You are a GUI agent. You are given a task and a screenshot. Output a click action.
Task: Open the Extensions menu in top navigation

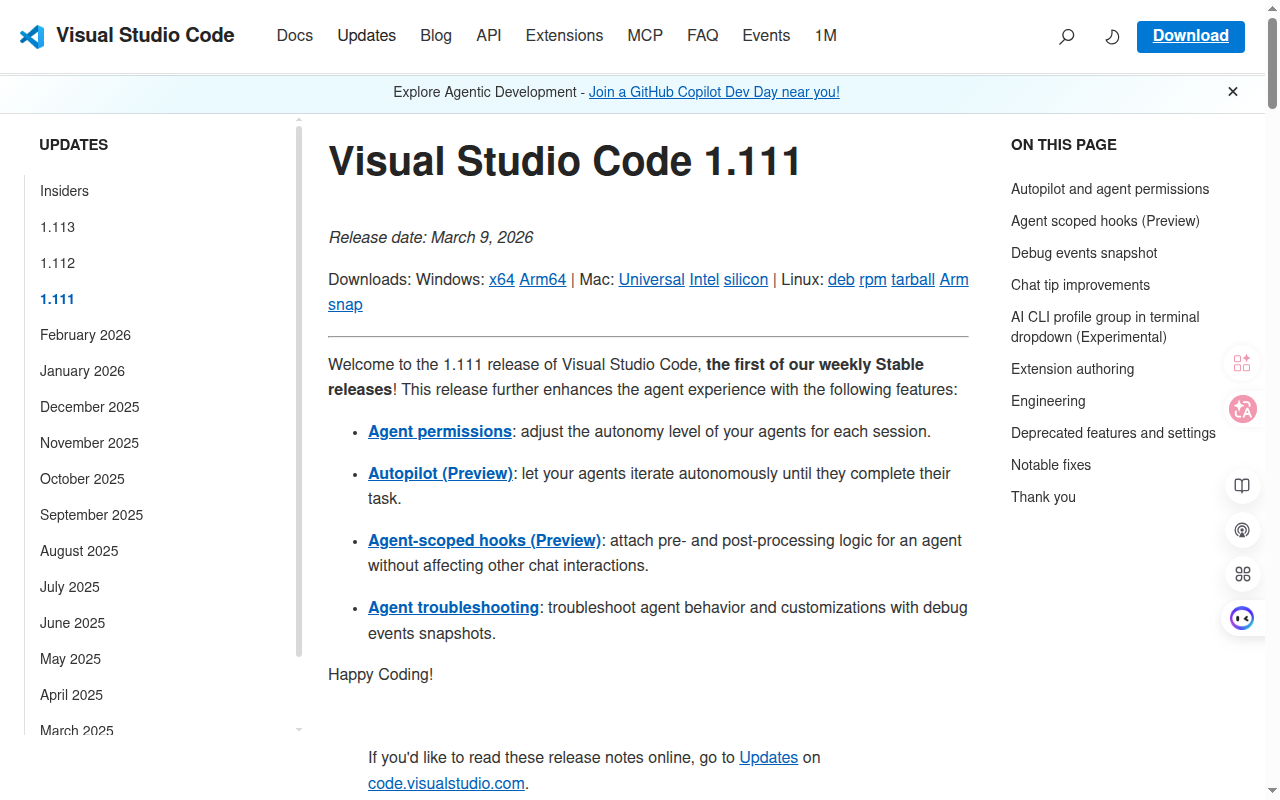(564, 36)
